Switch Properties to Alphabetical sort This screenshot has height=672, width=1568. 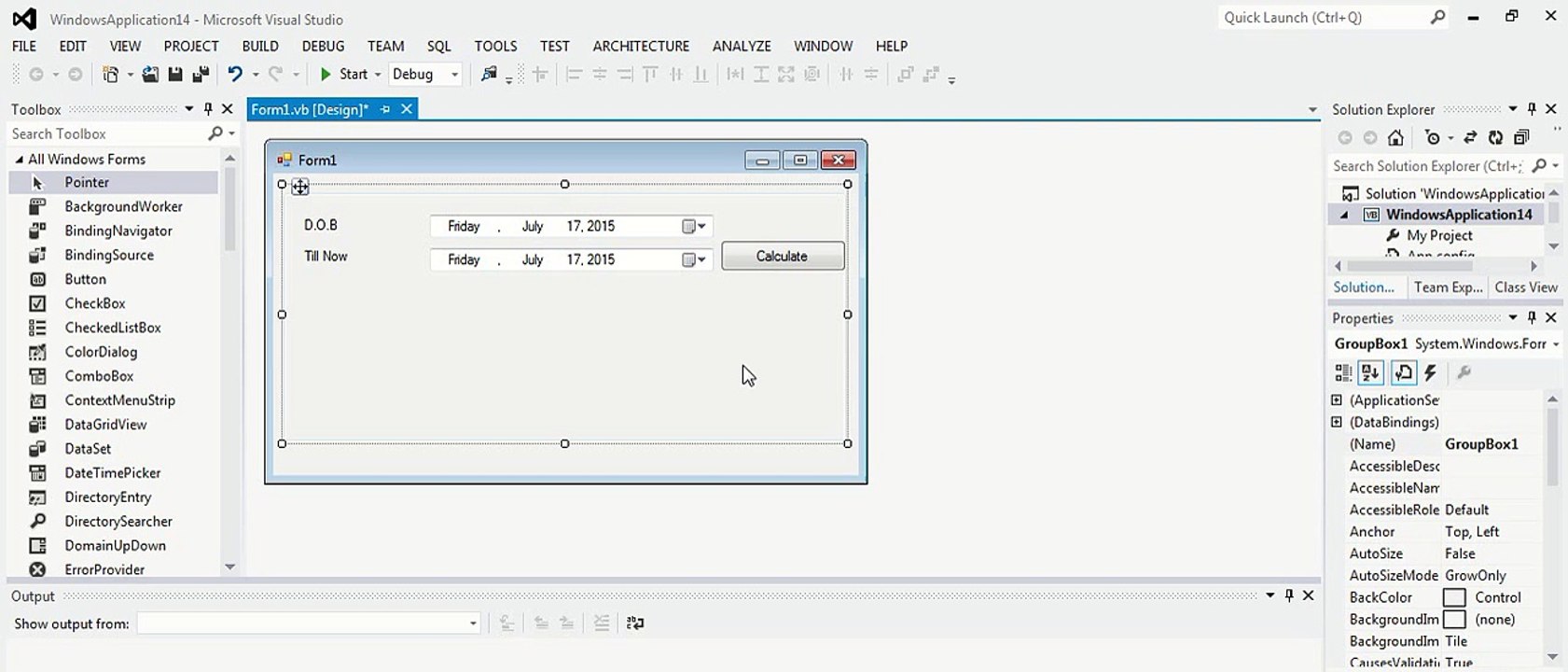(x=1369, y=373)
